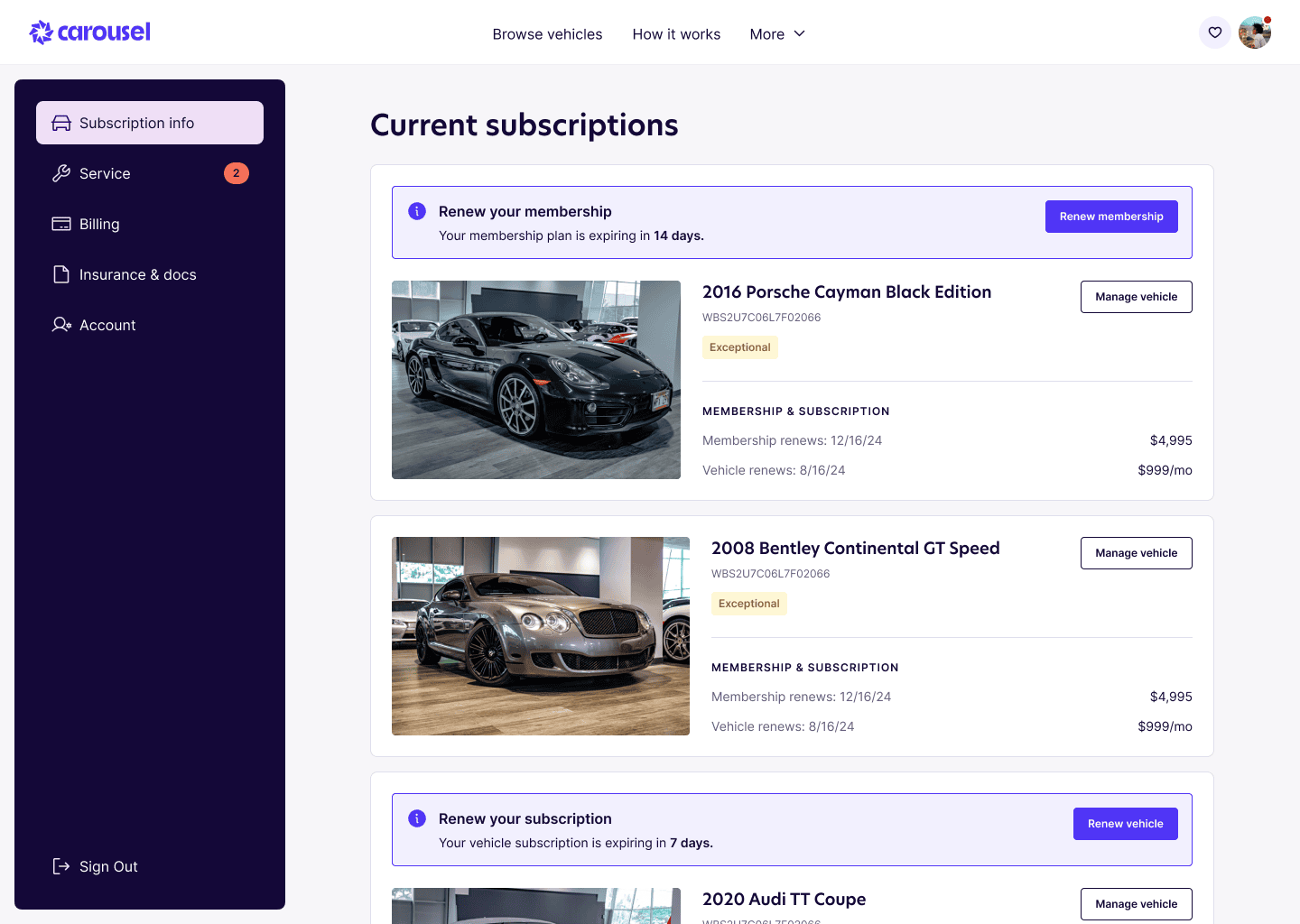This screenshot has height=924, width=1300.
Task: Open favorites heart icon
Action: pyautogui.click(x=1215, y=32)
